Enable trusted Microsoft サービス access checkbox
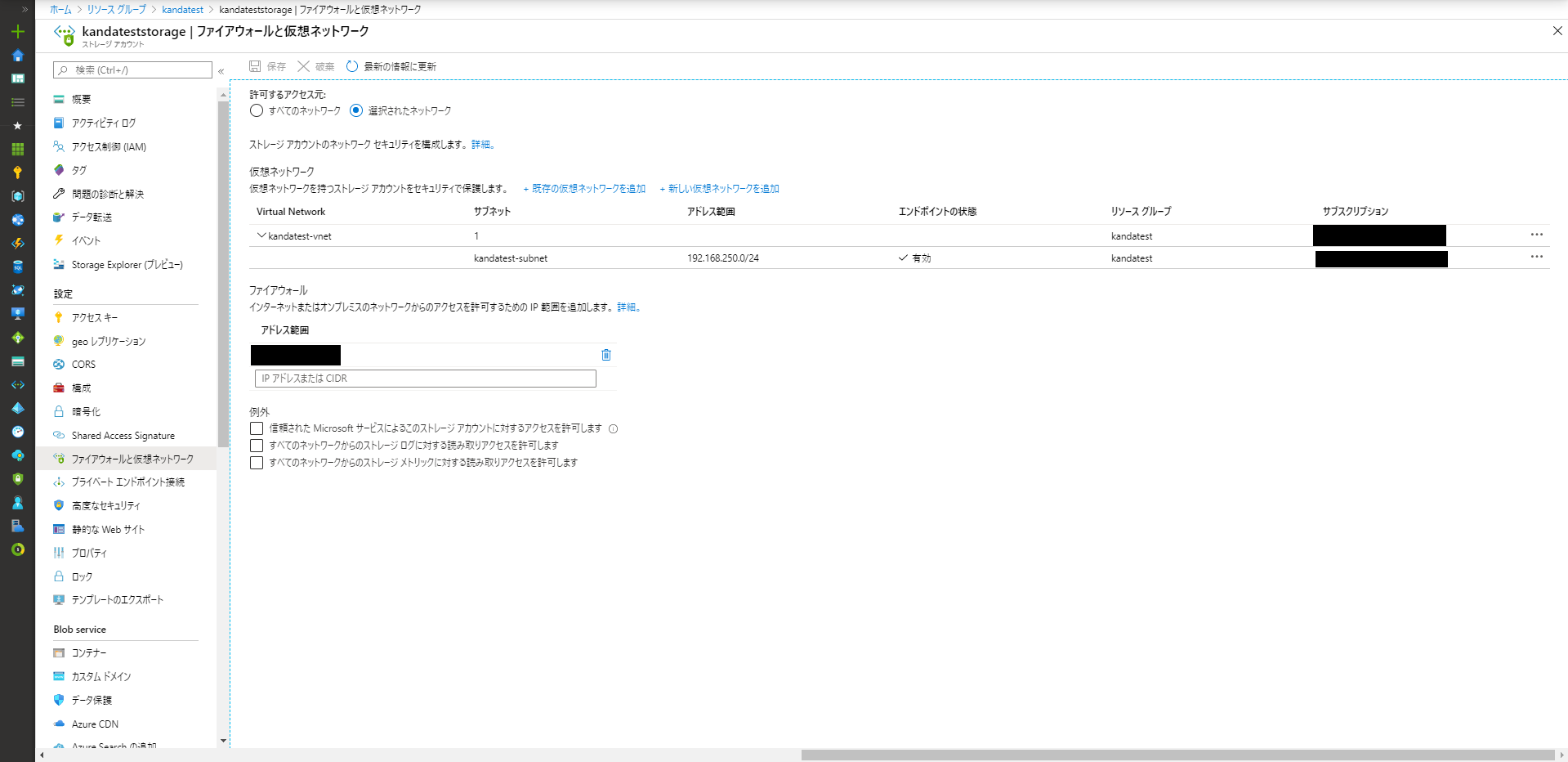 [x=257, y=428]
